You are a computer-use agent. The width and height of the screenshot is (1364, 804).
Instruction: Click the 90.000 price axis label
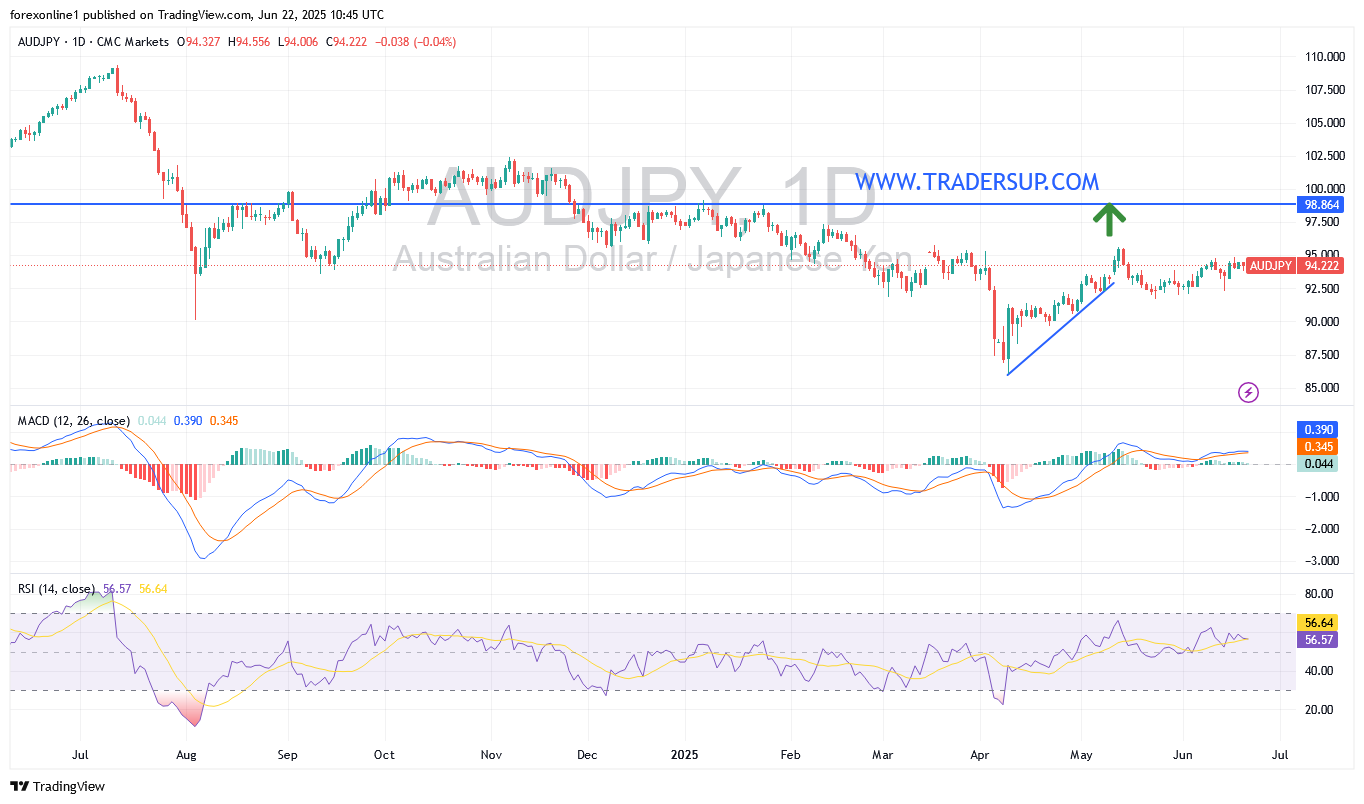tap(1324, 321)
